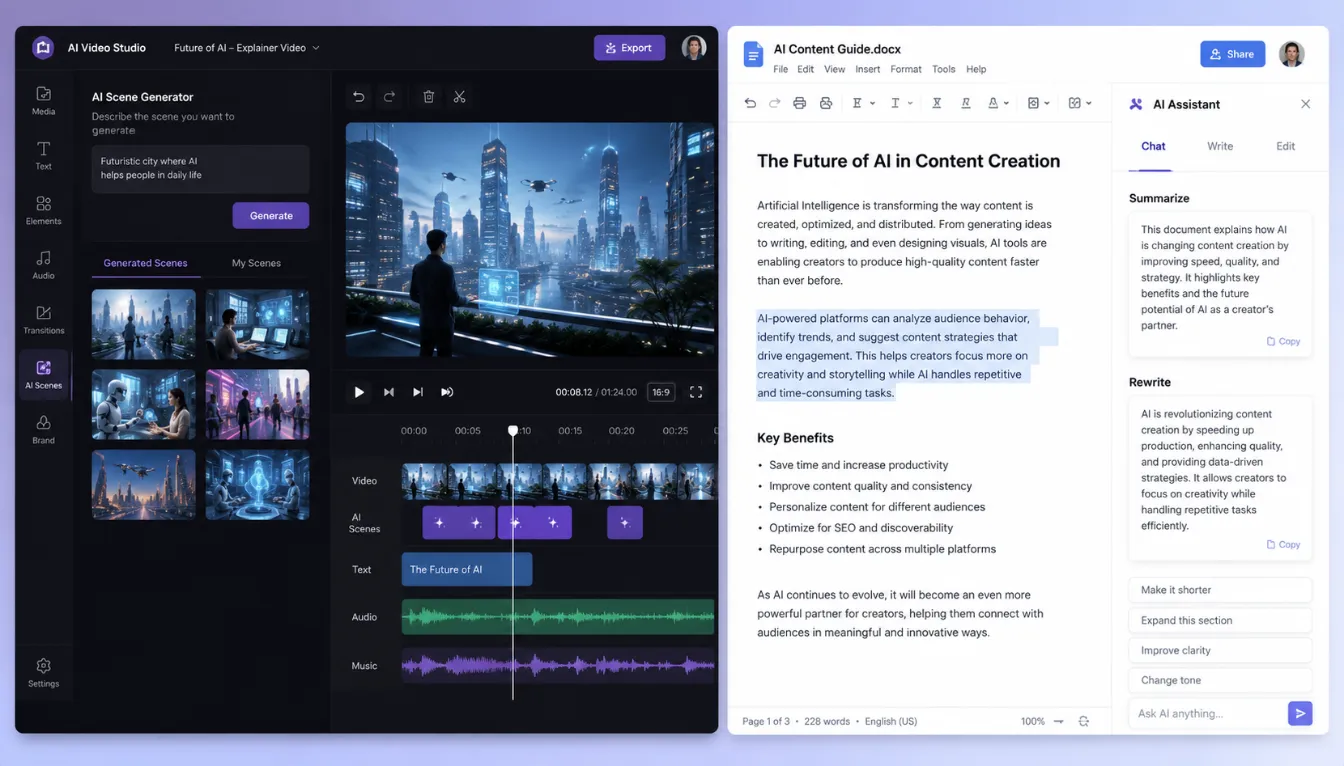Open the project name dropdown Future of AI

(246, 48)
